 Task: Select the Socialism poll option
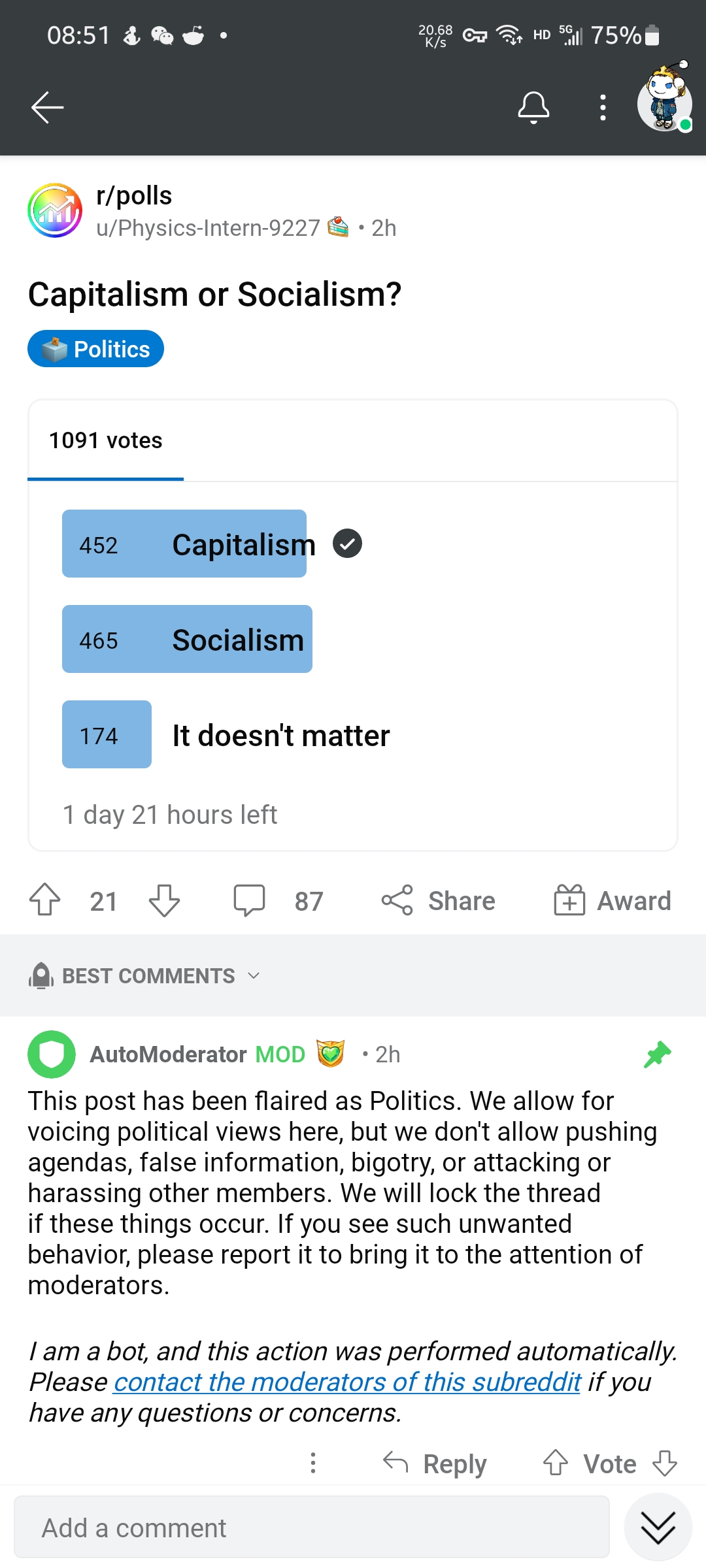[187, 639]
